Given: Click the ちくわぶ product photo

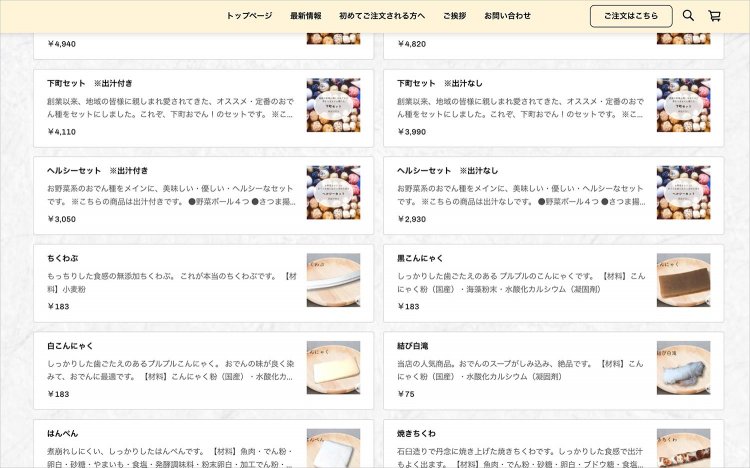Looking at the screenshot, I should tap(333, 280).
